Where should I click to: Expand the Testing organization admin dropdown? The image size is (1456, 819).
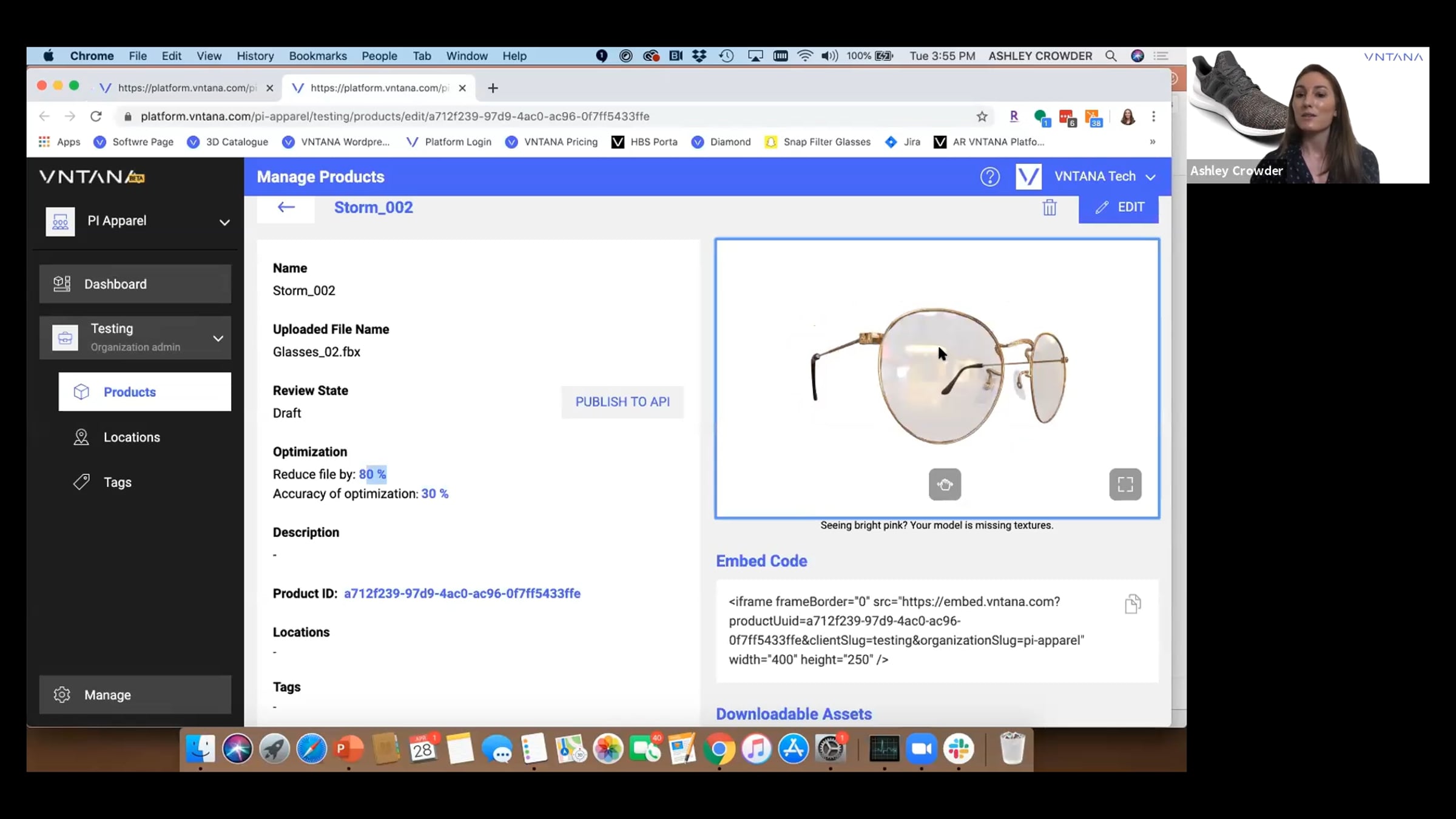tap(218, 338)
